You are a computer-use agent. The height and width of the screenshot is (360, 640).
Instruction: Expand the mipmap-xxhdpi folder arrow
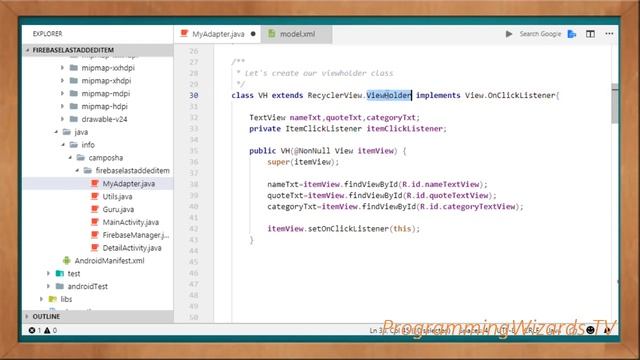62,68
